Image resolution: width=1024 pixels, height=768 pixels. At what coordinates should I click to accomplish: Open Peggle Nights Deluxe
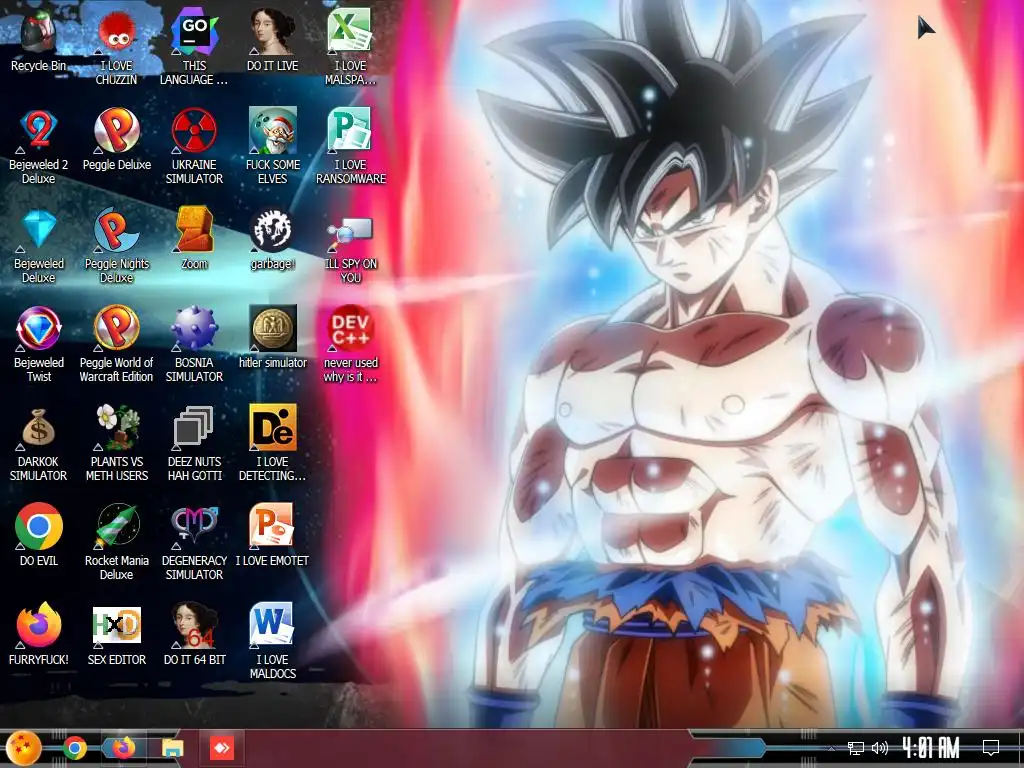[116, 229]
